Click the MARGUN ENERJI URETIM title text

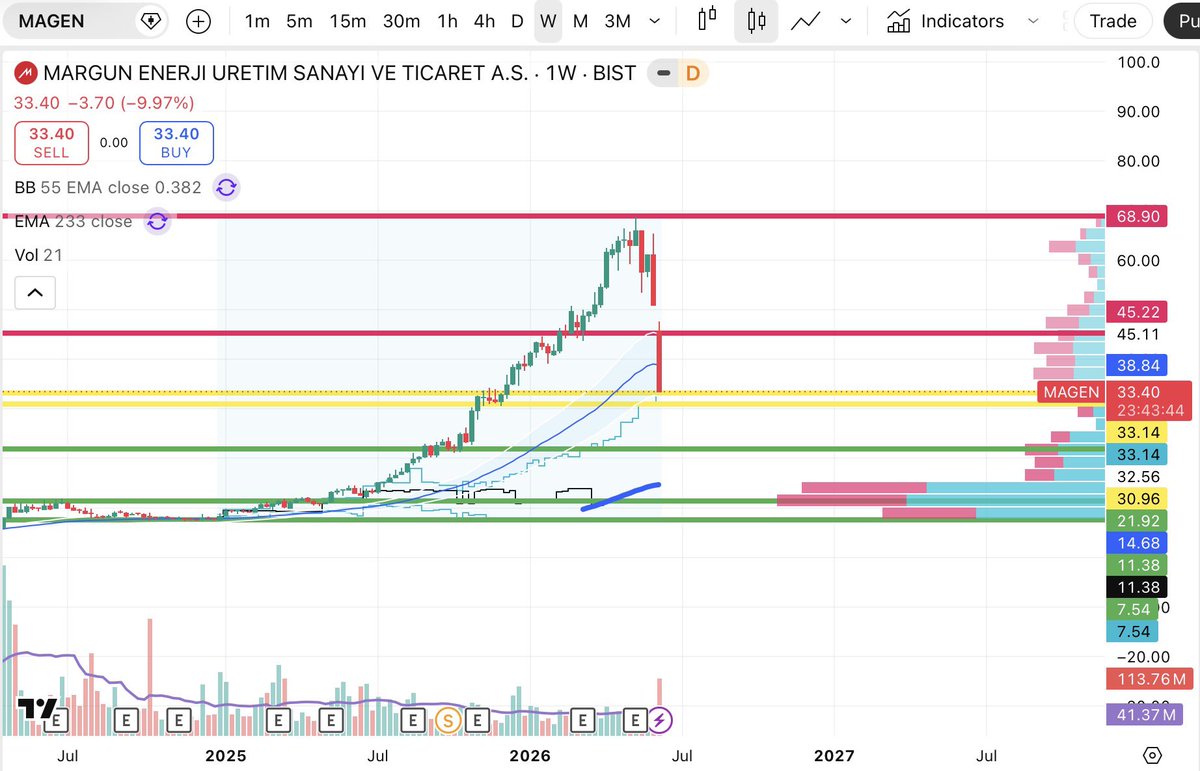pyautogui.click(x=285, y=73)
